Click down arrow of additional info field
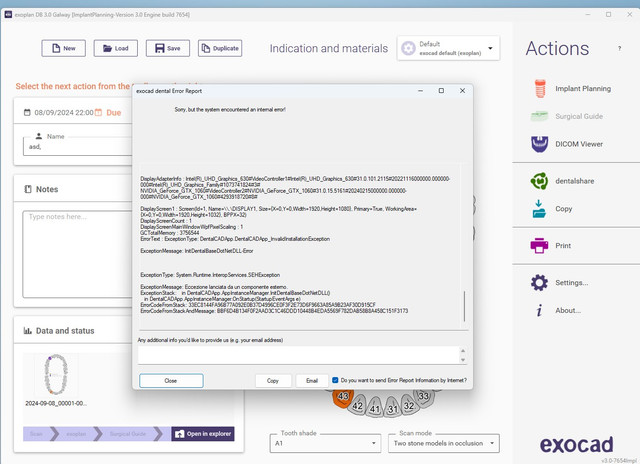640x464 pixels. 463,360
